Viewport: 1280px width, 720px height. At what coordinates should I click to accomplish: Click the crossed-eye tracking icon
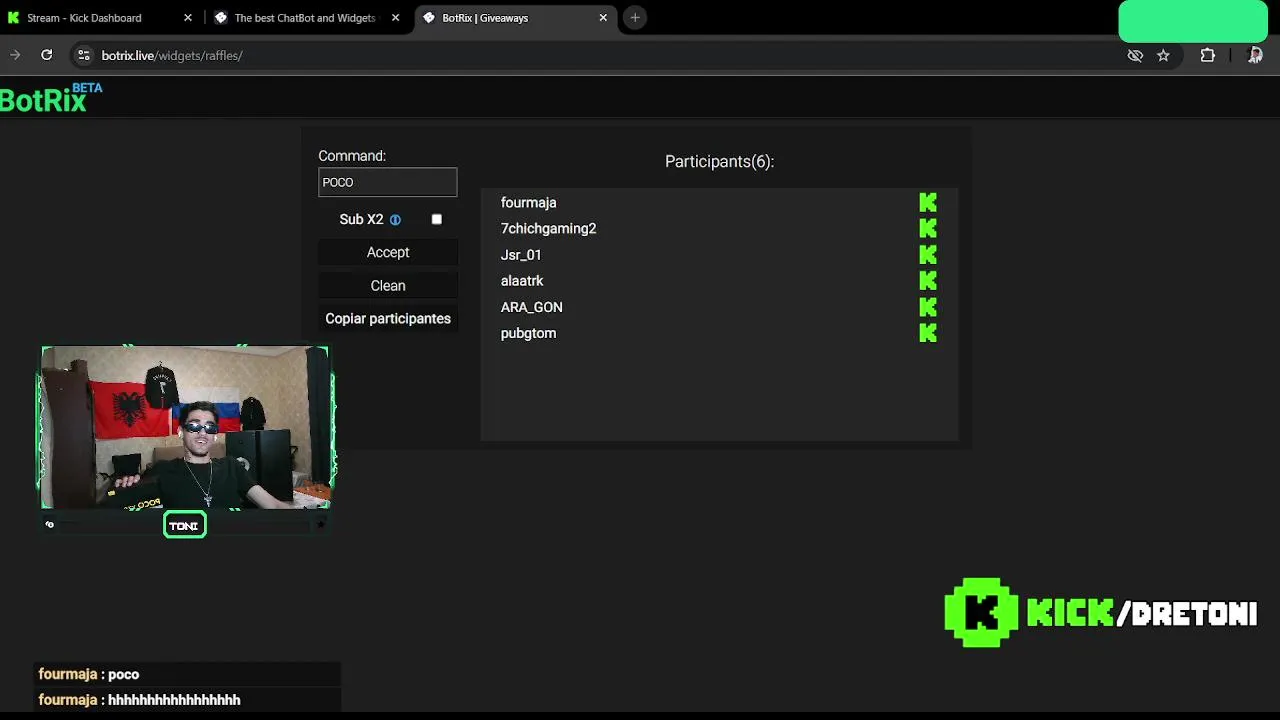click(x=1135, y=56)
